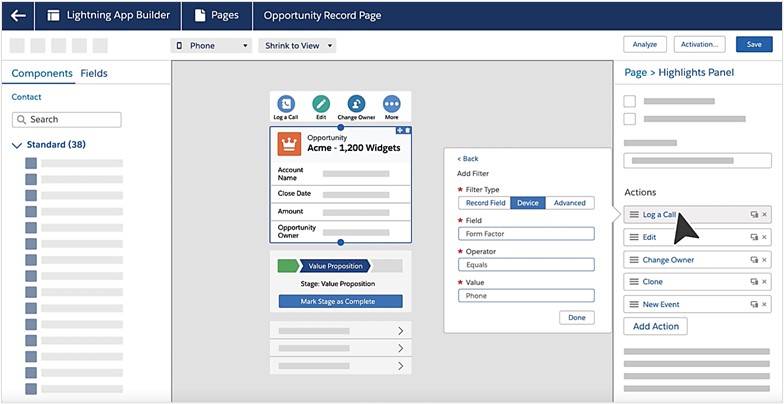Collapse the Standard (38) components section
784x404 pixels.
(17, 145)
